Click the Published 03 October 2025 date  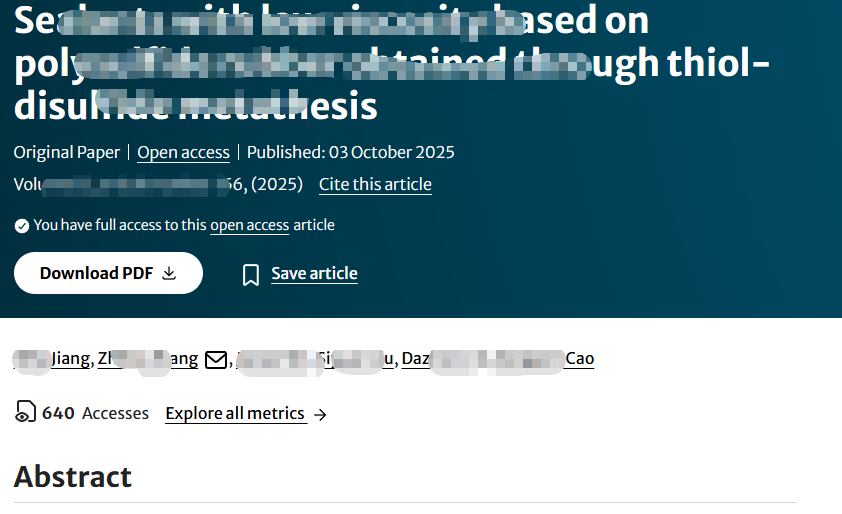[350, 152]
